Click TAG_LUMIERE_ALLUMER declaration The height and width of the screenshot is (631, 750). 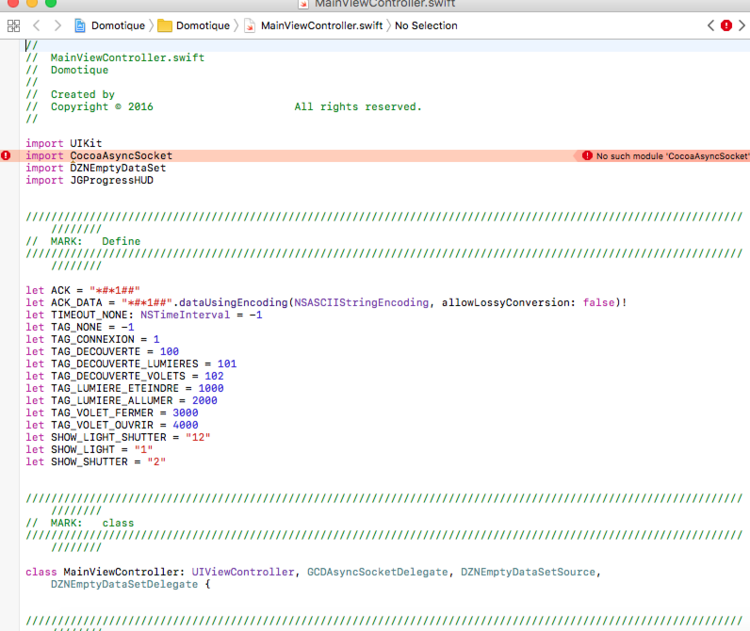tap(121, 400)
